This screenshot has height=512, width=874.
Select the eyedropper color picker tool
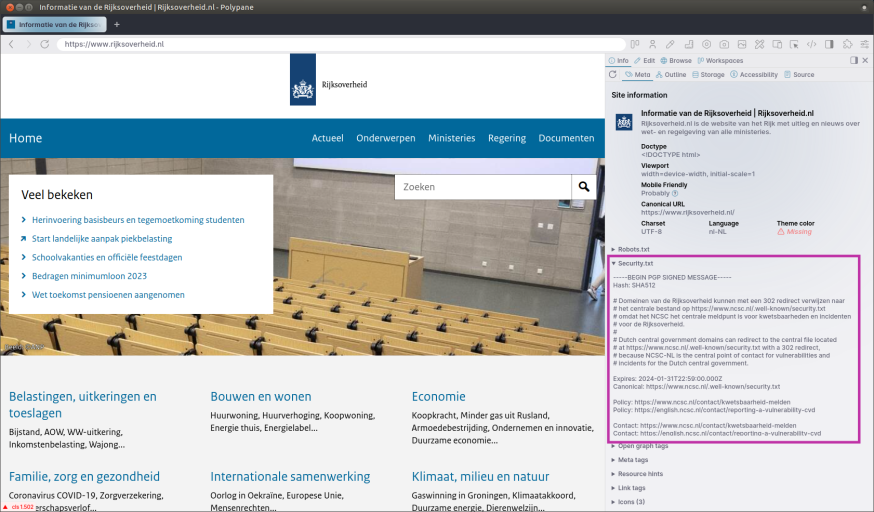pos(670,44)
